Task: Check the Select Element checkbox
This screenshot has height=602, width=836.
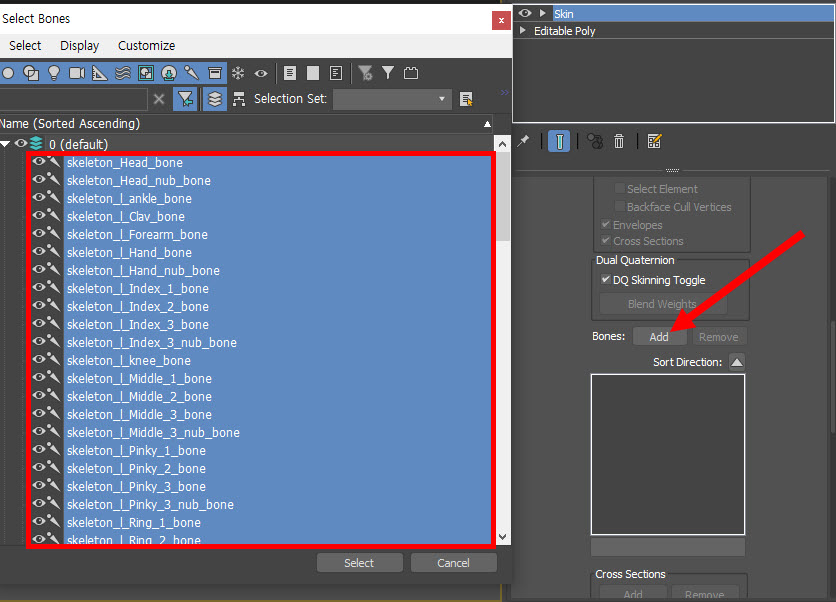Action: pos(620,188)
